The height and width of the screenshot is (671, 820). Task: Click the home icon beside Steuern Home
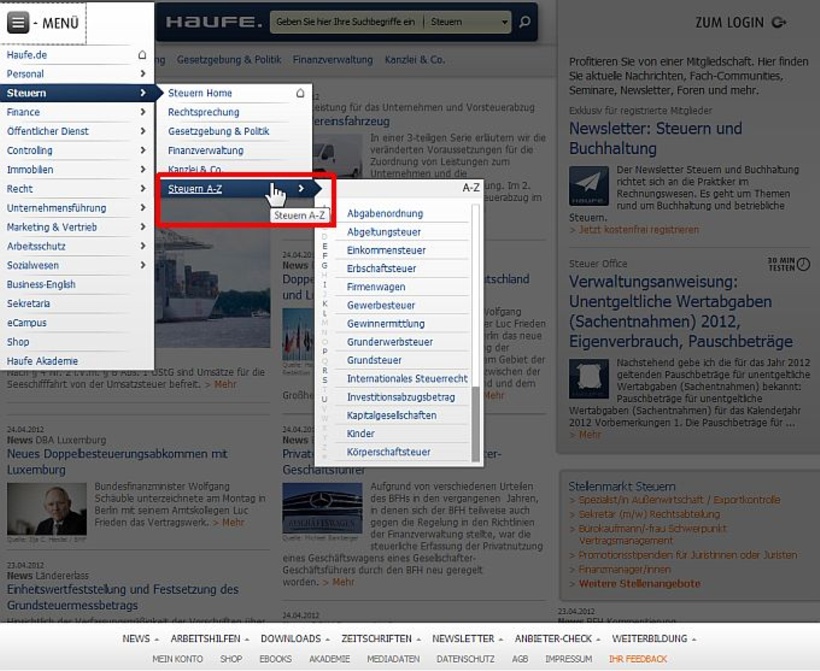[x=300, y=93]
